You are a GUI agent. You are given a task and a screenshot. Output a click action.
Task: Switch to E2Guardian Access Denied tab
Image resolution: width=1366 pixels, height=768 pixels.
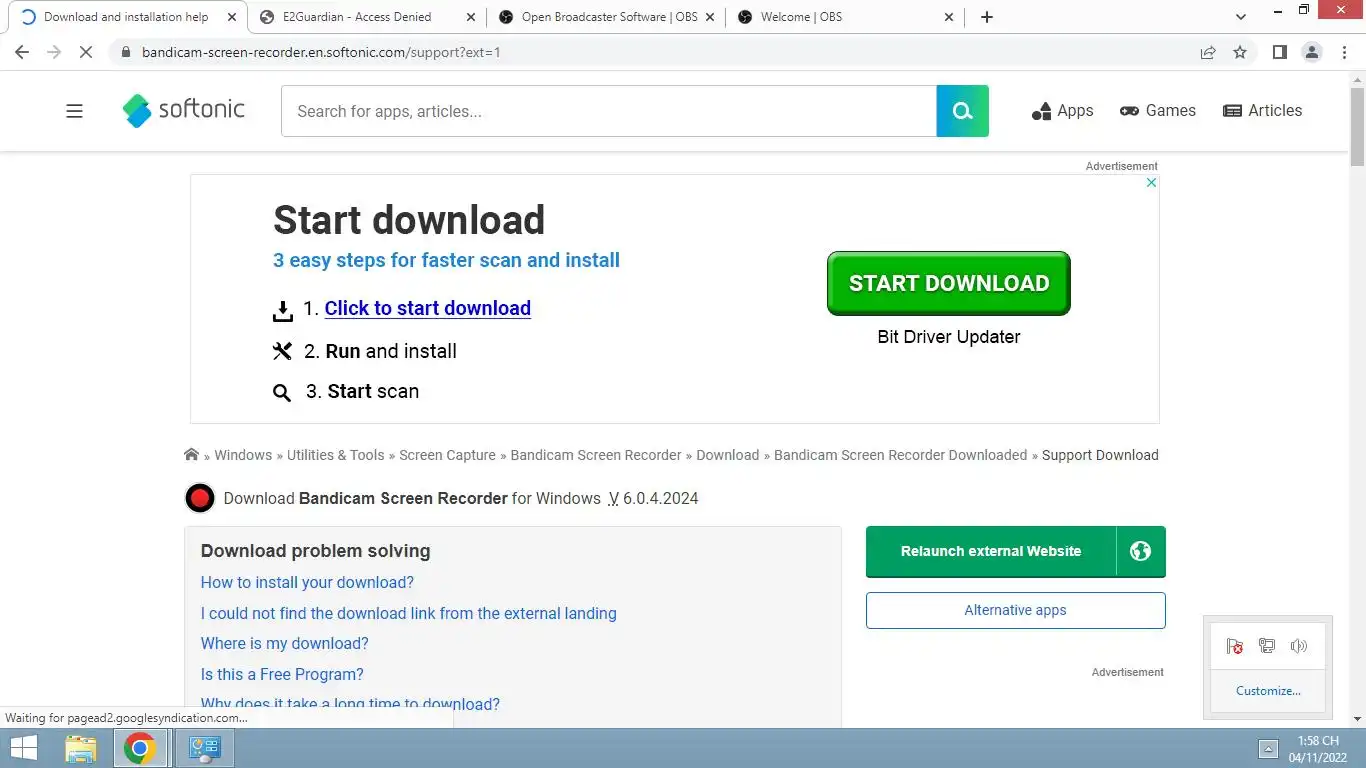(357, 17)
